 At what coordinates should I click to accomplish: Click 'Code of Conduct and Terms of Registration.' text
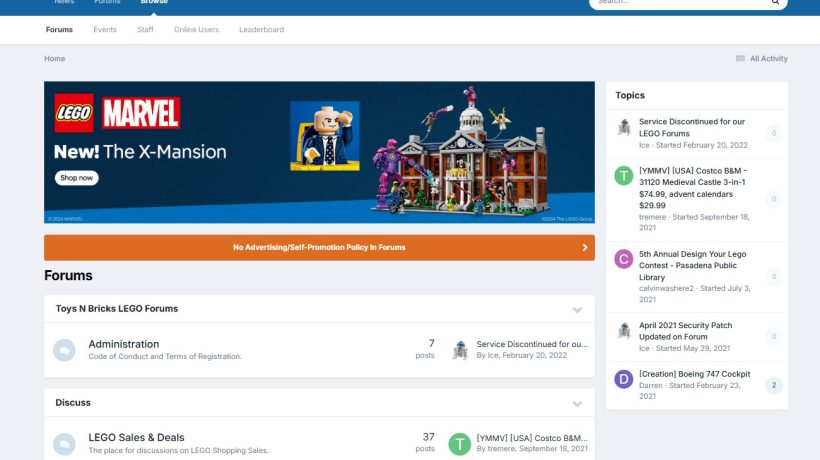click(165, 356)
